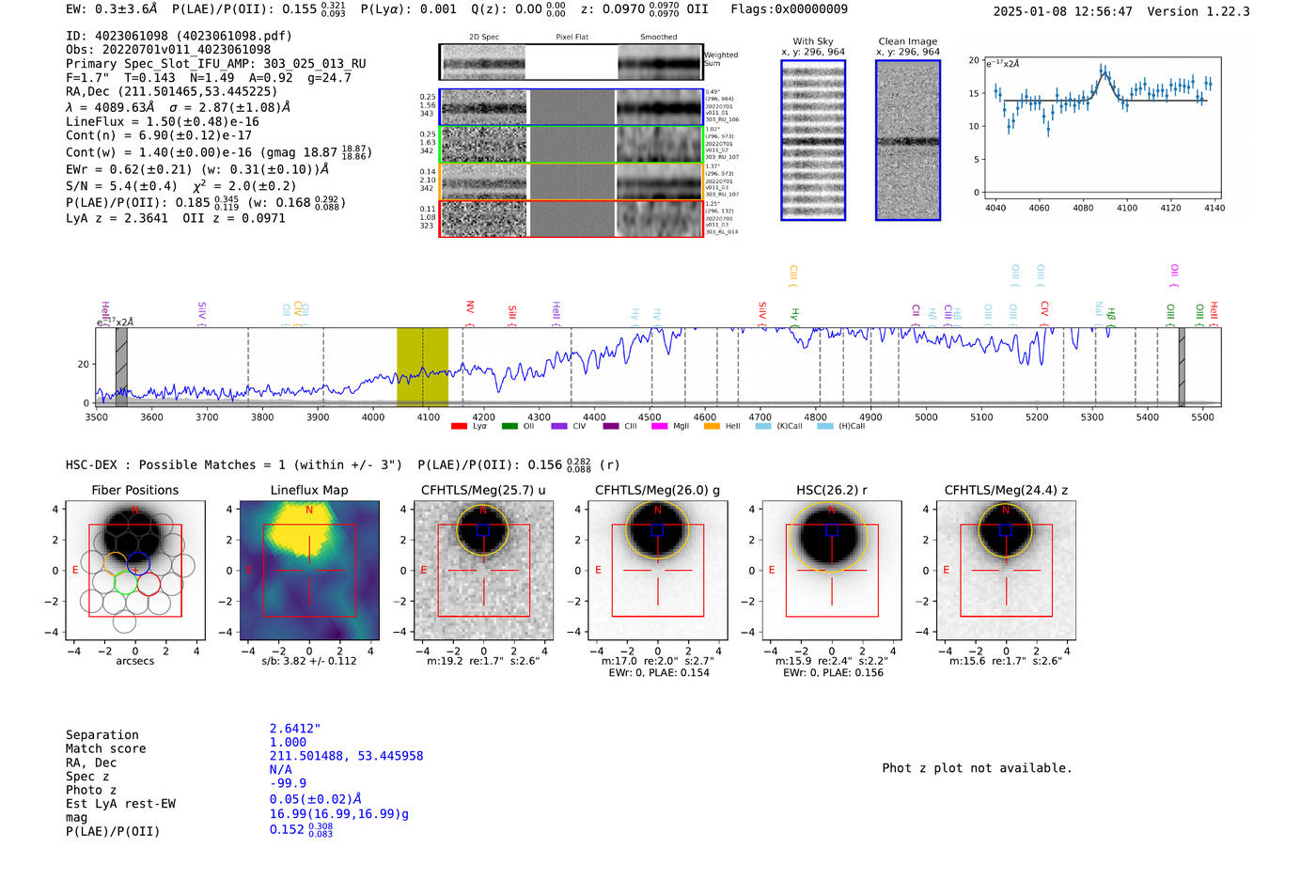This screenshot has width=1316, height=896.
Task: Open the Lineflux Map image
Action: [x=309, y=571]
